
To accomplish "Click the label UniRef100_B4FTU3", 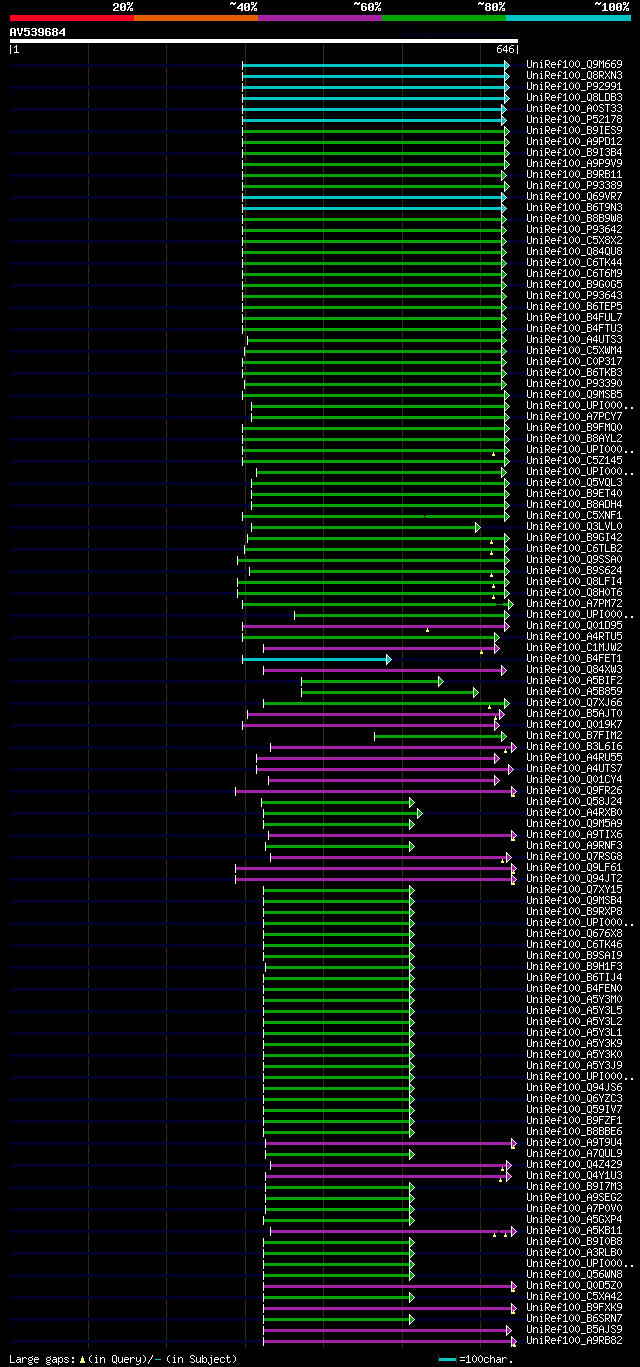I will click(x=574, y=329).
